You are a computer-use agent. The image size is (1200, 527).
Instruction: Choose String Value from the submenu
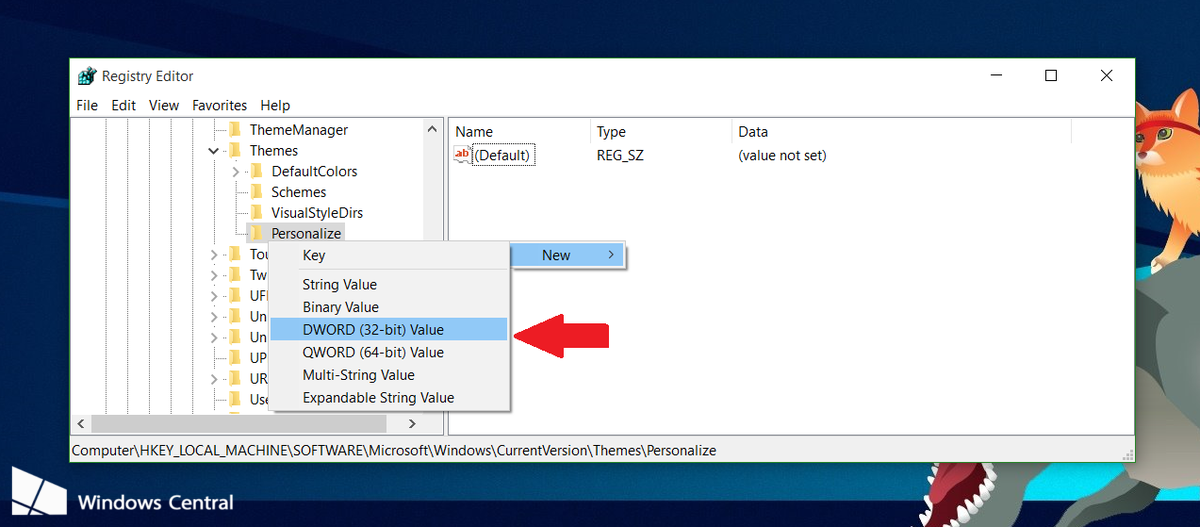coord(391,285)
